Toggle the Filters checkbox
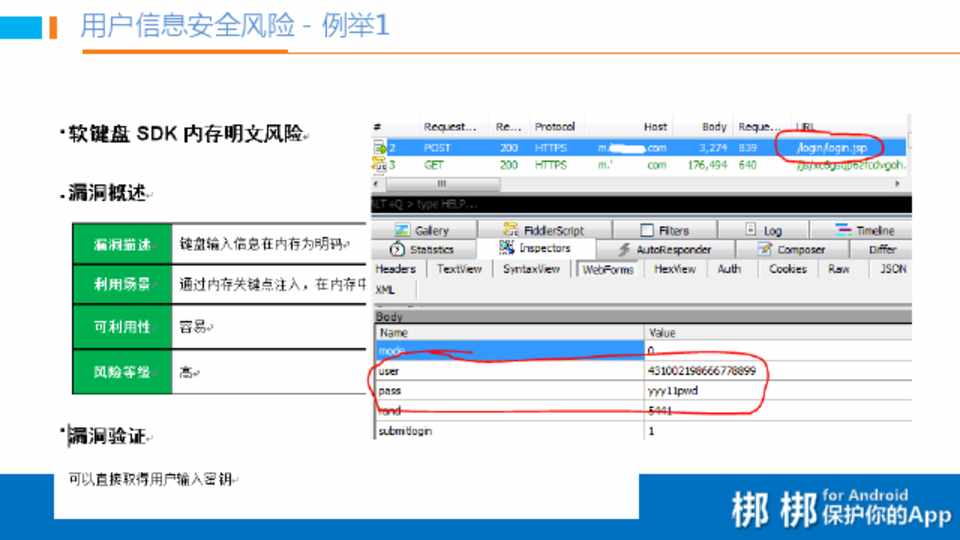Image resolution: width=960 pixels, height=540 pixels. pyautogui.click(x=647, y=230)
